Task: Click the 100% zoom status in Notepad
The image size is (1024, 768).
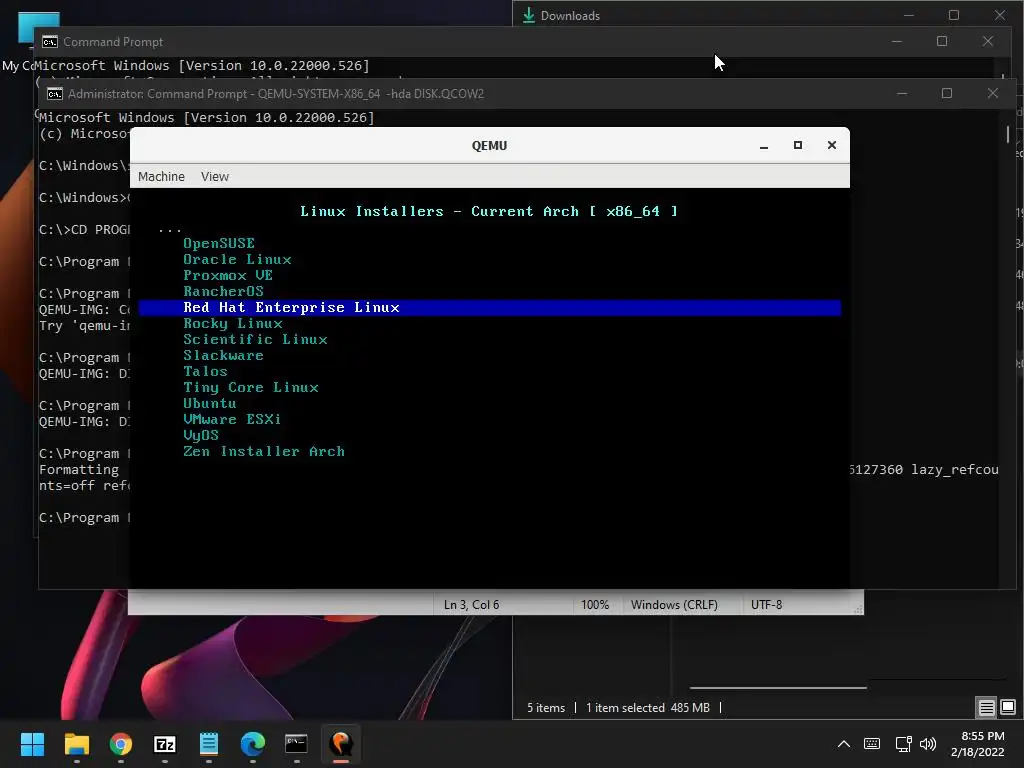Action: [595, 605]
